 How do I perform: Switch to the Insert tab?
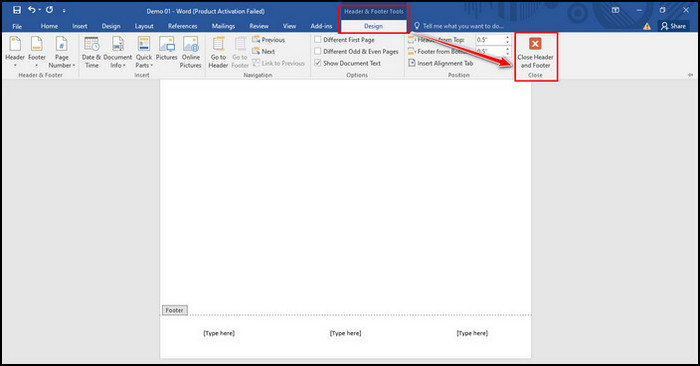coord(80,26)
